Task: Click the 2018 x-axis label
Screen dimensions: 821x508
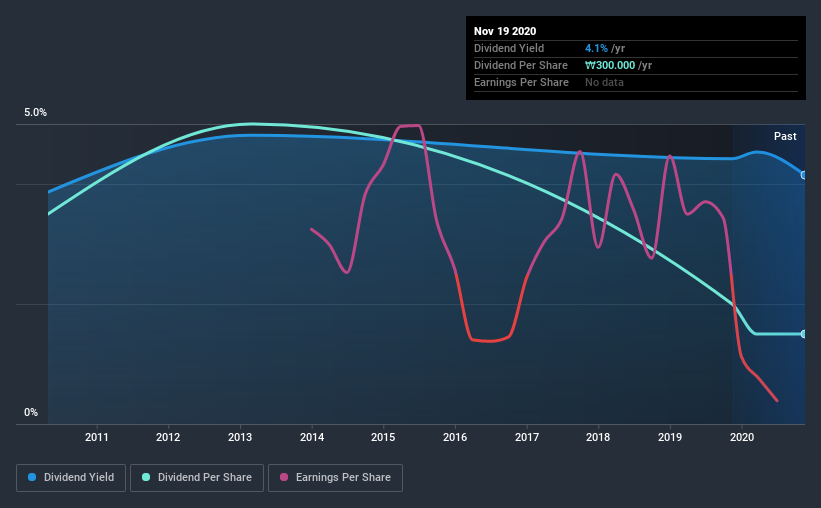Action: (x=598, y=437)
